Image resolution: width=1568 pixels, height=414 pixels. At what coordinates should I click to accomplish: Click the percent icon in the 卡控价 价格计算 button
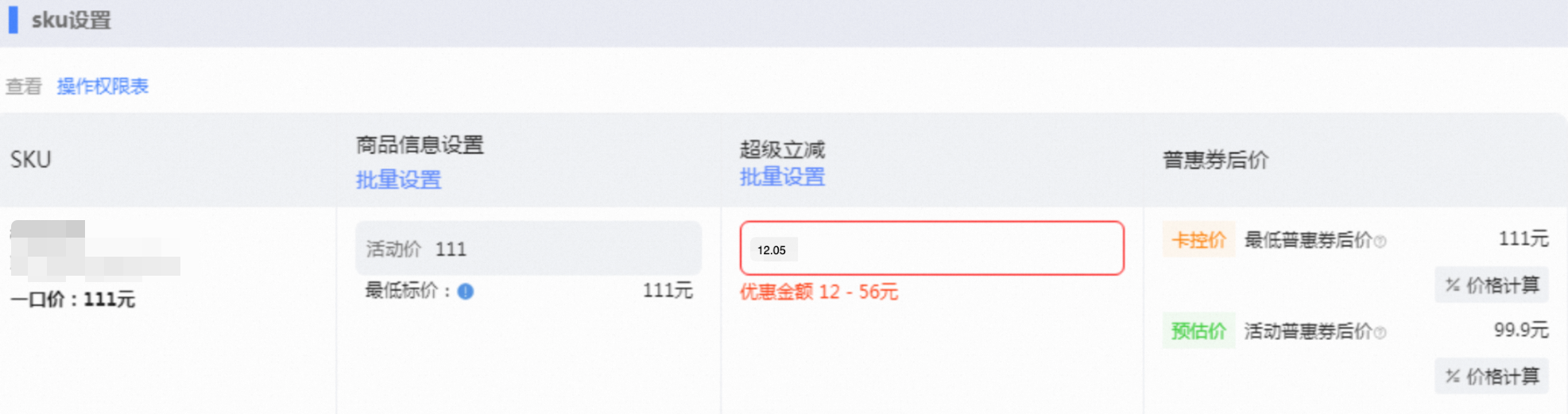pos(1453,285)
